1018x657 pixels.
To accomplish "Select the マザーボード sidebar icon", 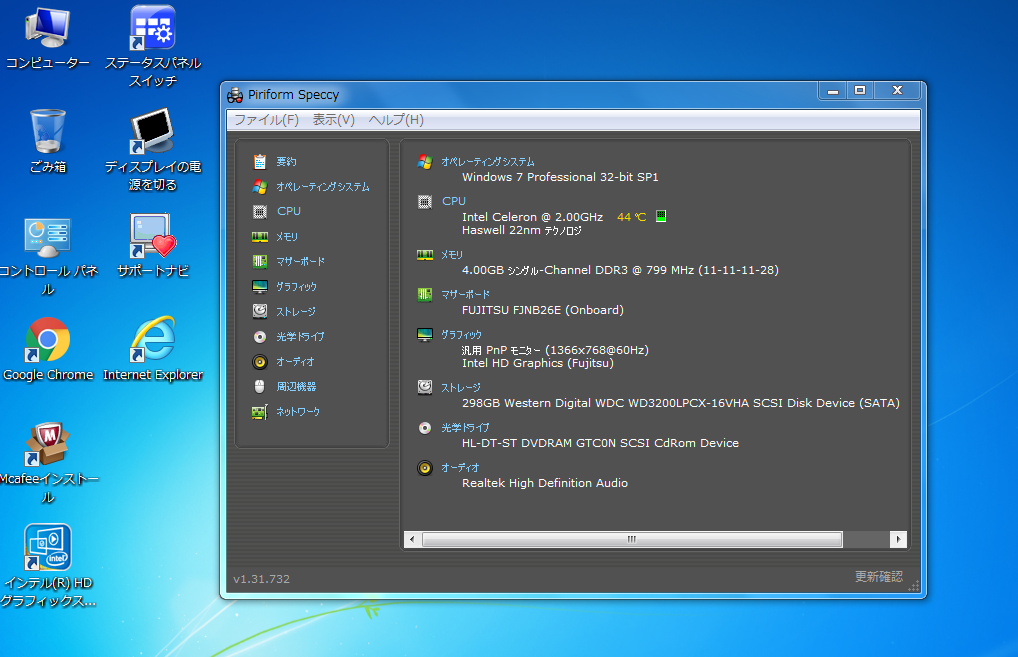I will pyautogui.click(x=260, y=261).
